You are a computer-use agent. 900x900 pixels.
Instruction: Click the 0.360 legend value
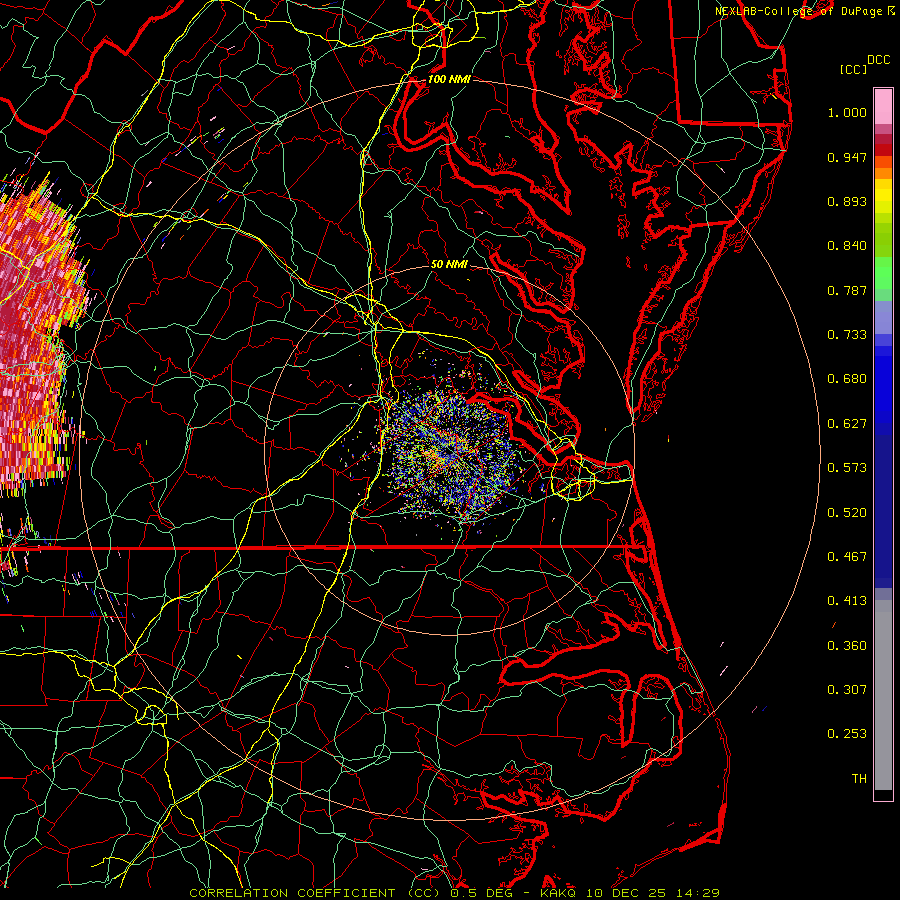coord(847,646)
